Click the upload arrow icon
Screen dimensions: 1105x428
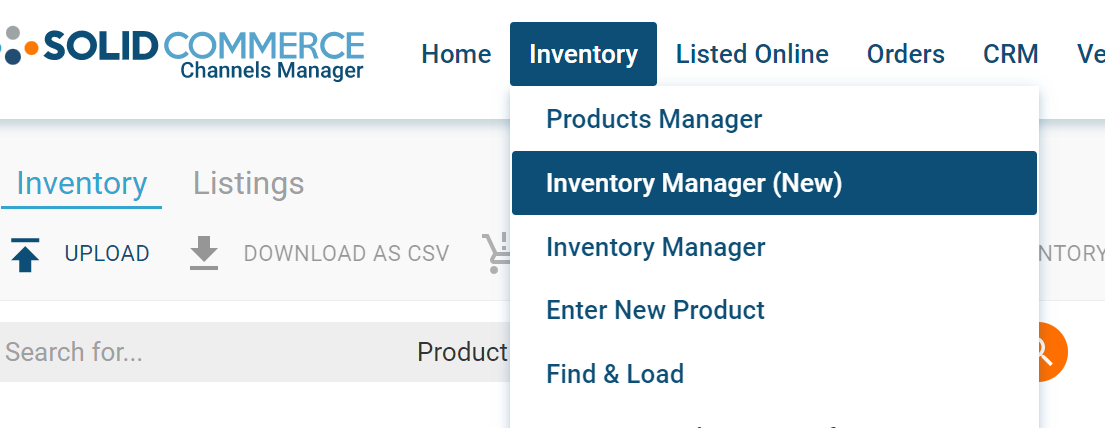click(x=25, y=255)
